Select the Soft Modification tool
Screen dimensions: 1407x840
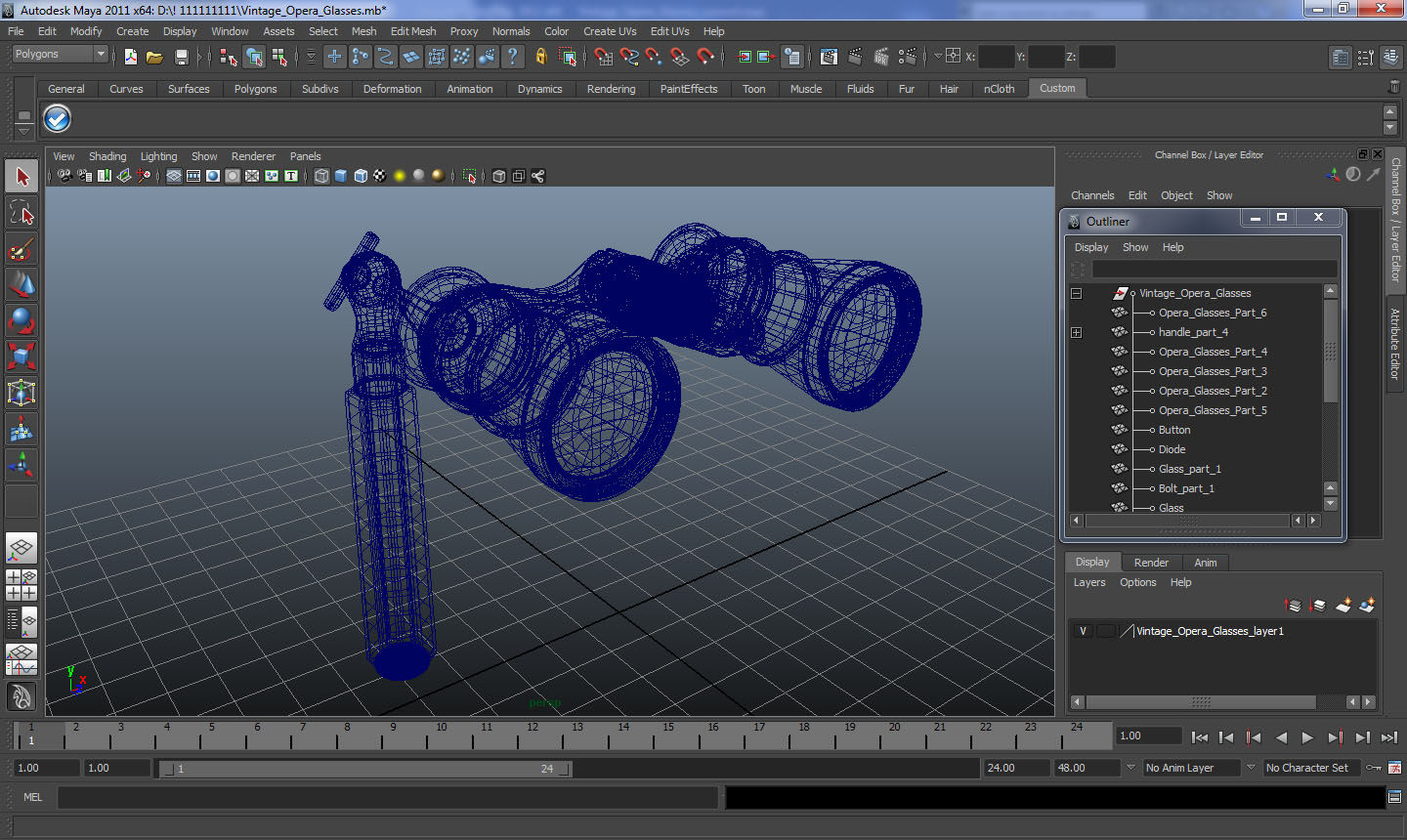21,430
